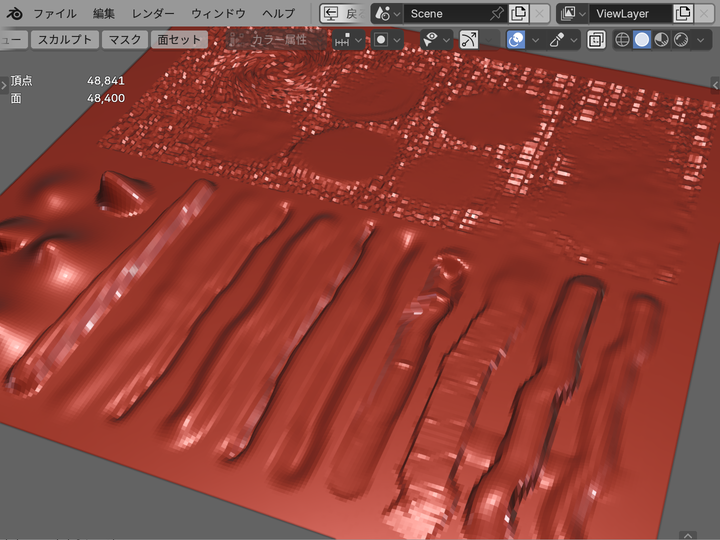
Task: Add a new ViewLayer using copy icon
Action: [x=682, y=14]
